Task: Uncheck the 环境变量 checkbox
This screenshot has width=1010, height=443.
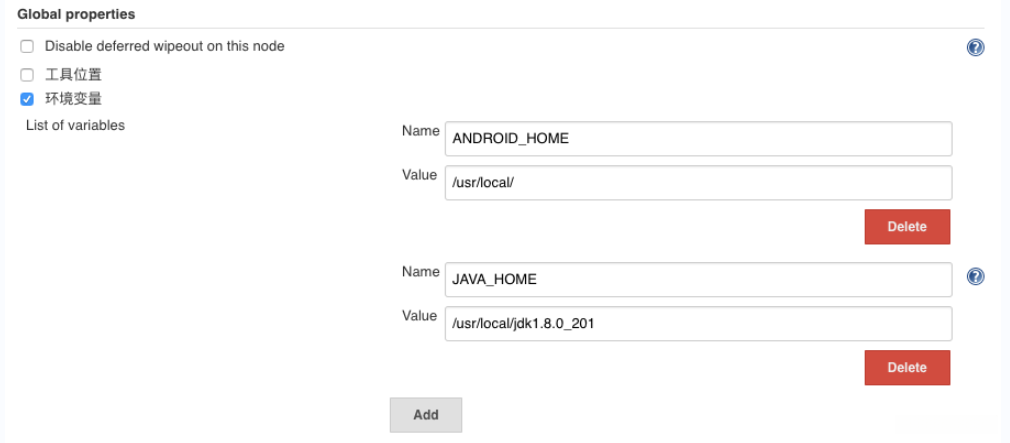Action: [x=27, y=99]
